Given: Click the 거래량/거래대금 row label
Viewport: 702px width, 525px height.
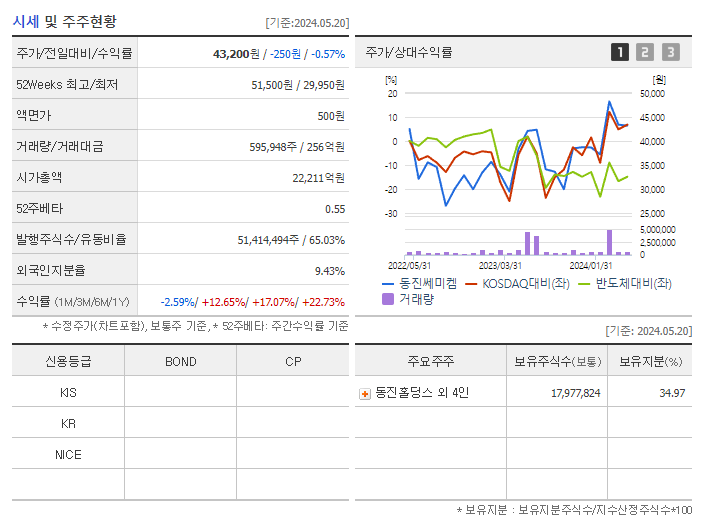Looking at the screenshot, I should 60,146.
